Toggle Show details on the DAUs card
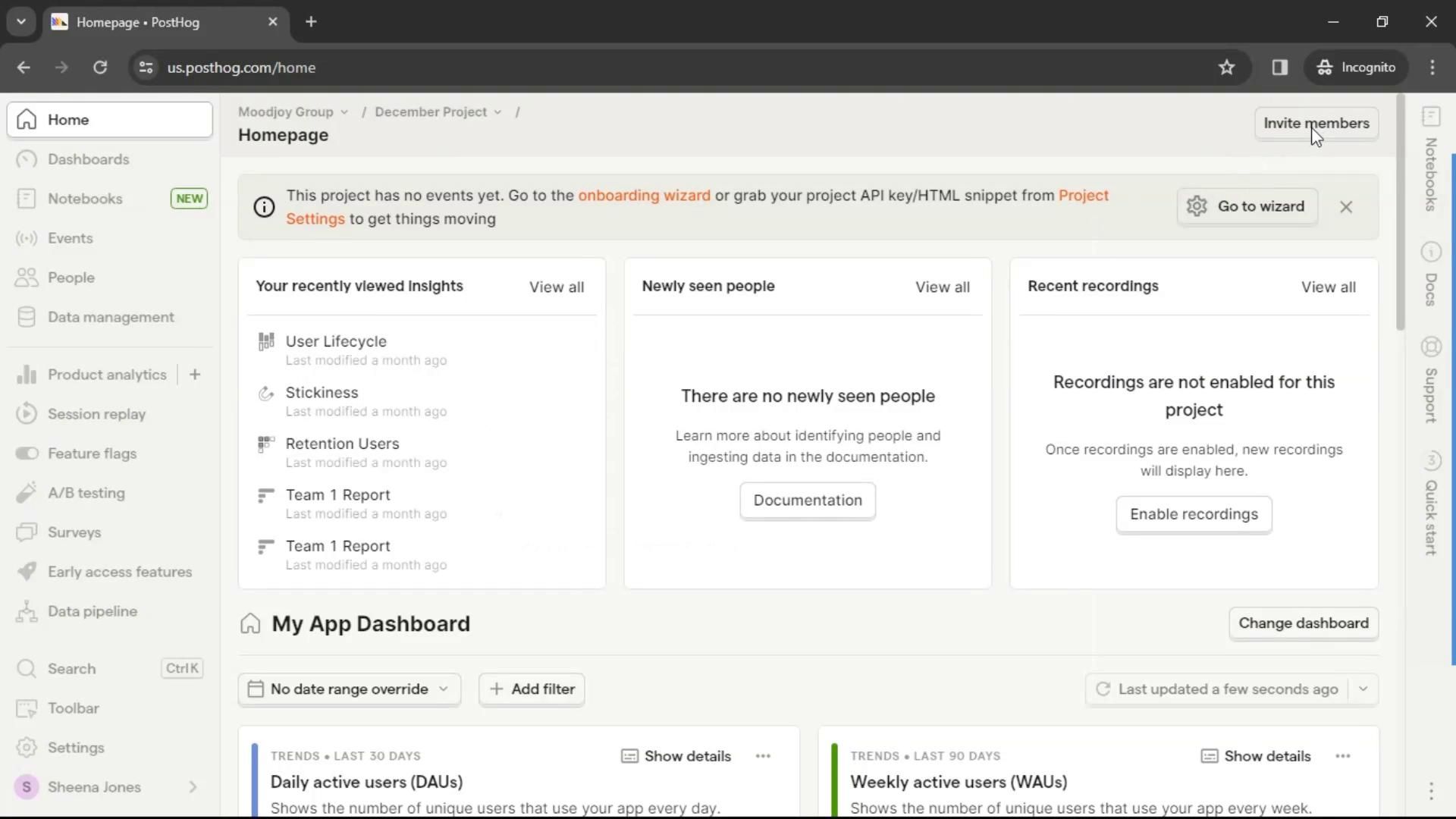This screenshot has width=1456, height=819. [676, 756]
